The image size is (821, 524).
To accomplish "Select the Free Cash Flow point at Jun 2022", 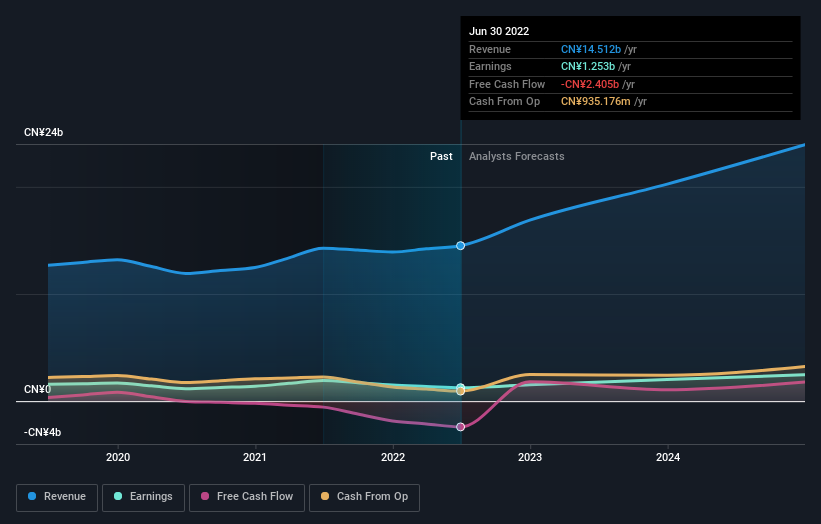I will (460, 427).
